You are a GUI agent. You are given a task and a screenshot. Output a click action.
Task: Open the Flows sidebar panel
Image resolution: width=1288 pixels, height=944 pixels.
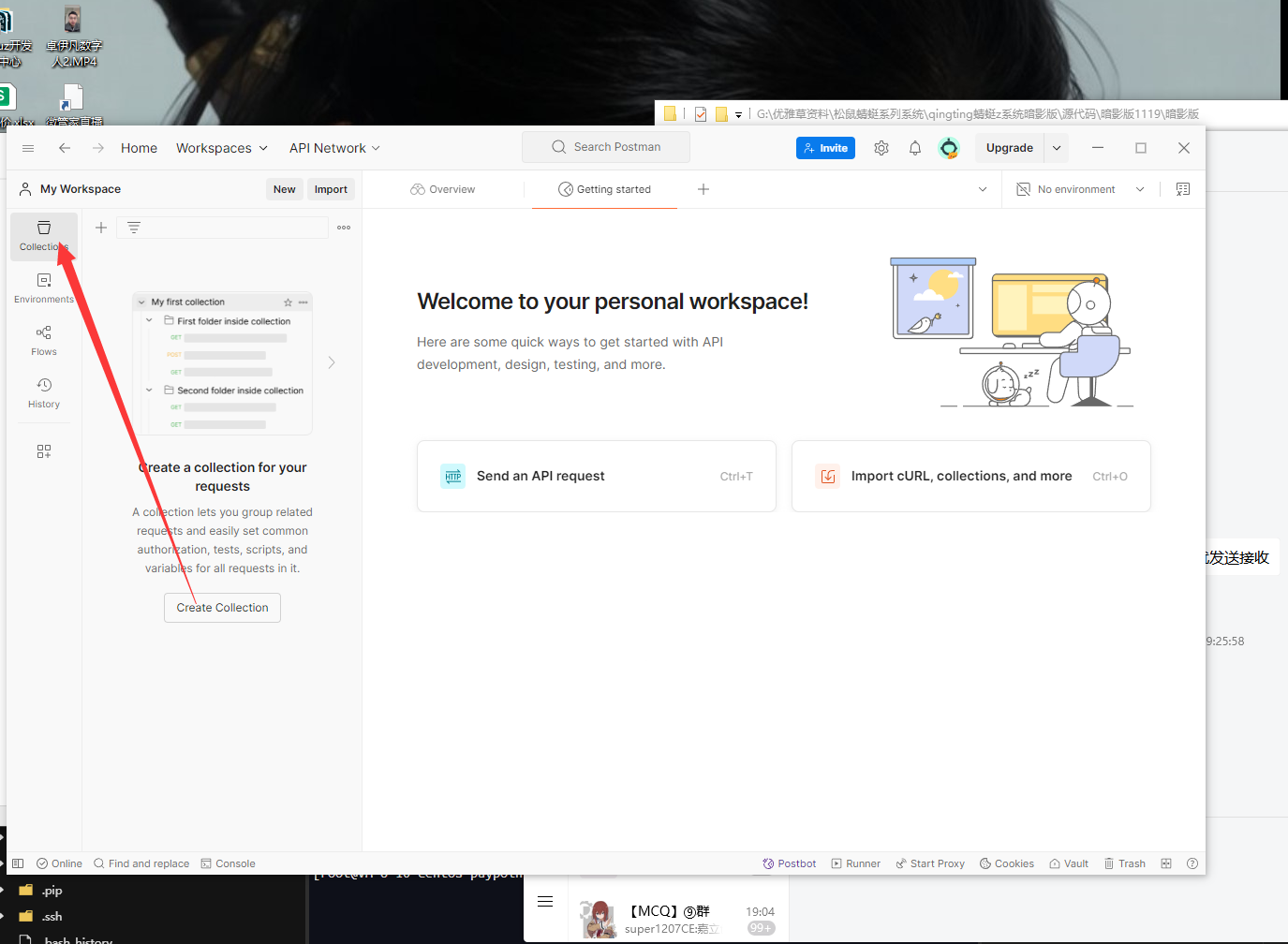(44, 340)
